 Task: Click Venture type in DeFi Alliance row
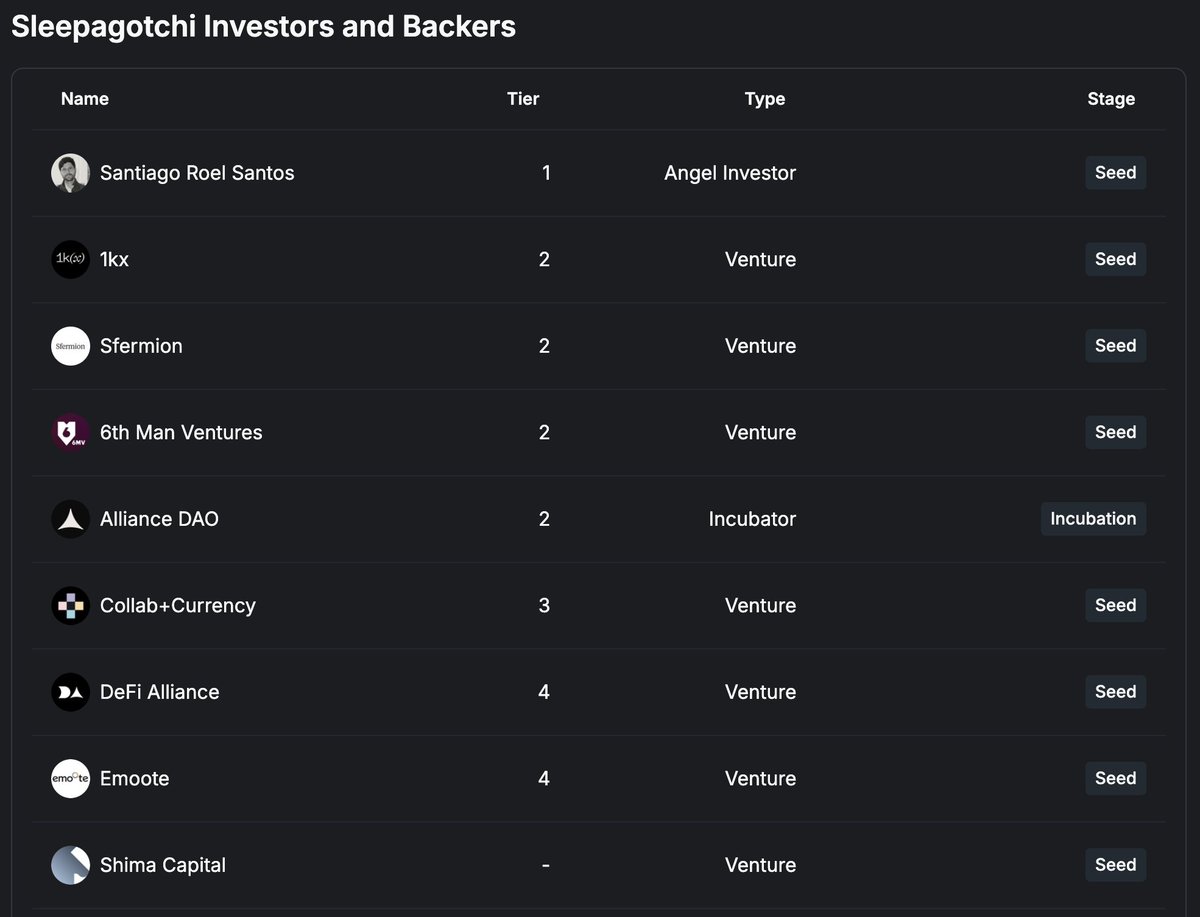761,692
